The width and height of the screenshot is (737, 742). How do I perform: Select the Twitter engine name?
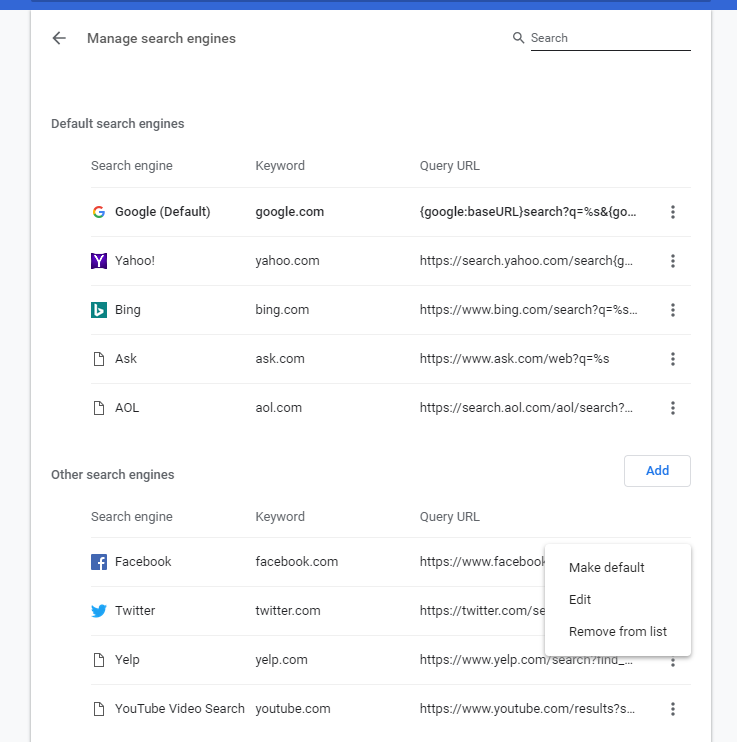[x=135, y=611]
